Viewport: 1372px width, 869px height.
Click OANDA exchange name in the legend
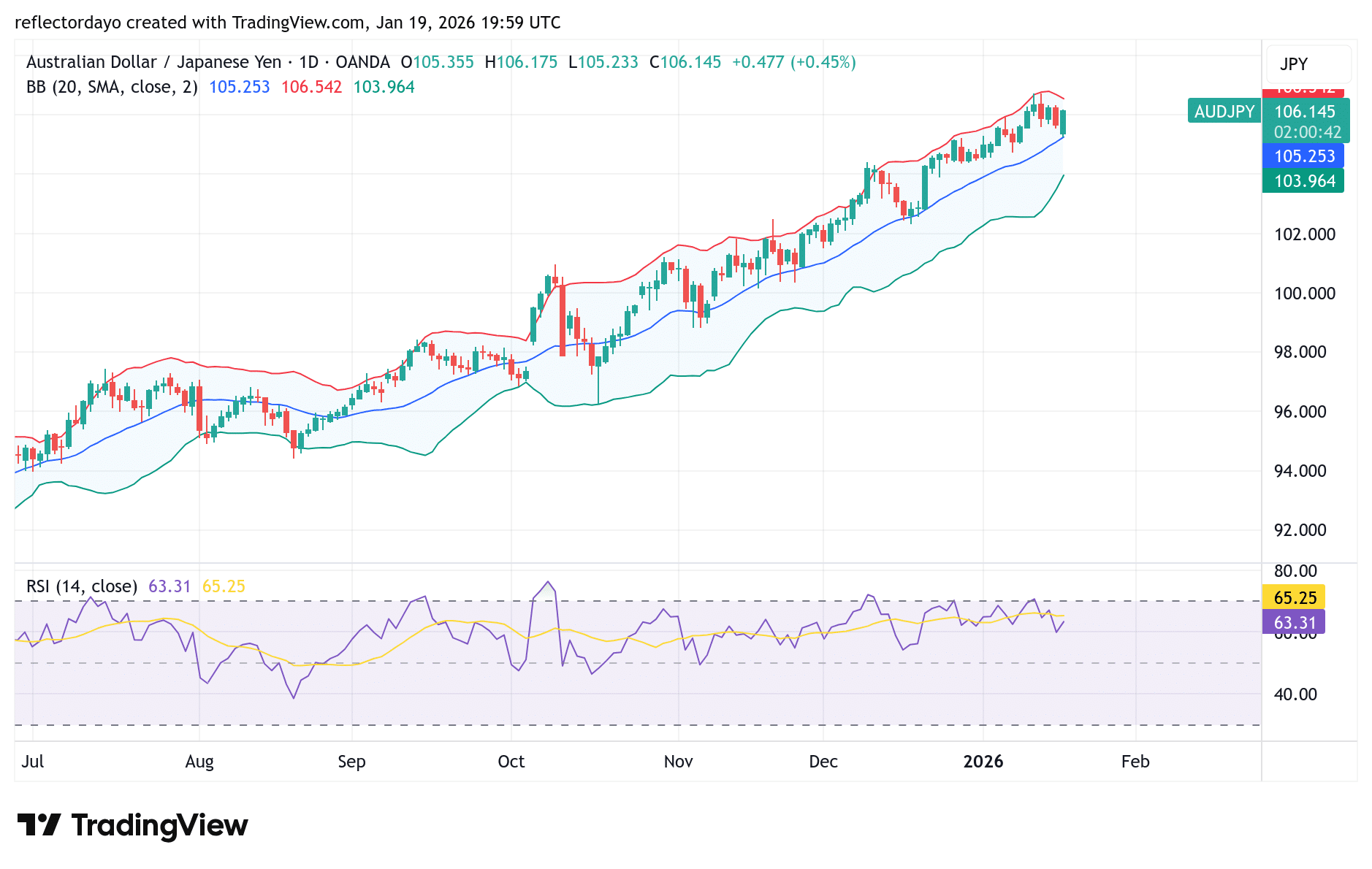pos(362,62)
